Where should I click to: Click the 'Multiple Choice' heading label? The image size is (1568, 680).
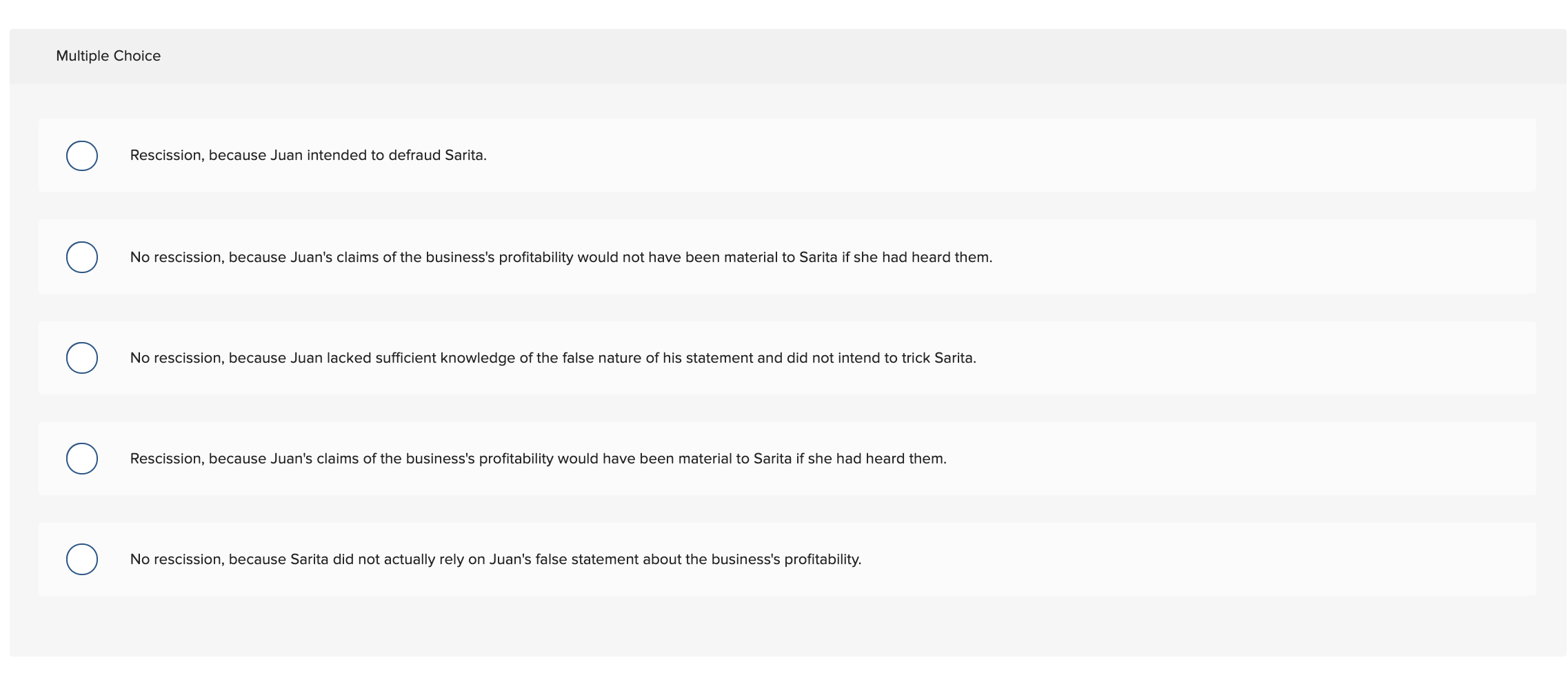coord(108,56)
